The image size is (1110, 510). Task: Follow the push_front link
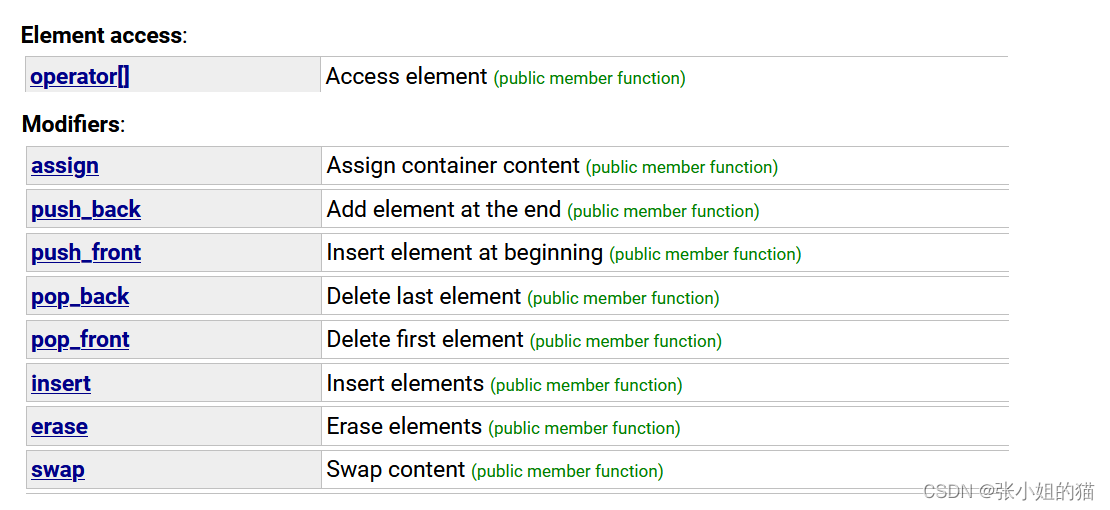click(86, 253)
